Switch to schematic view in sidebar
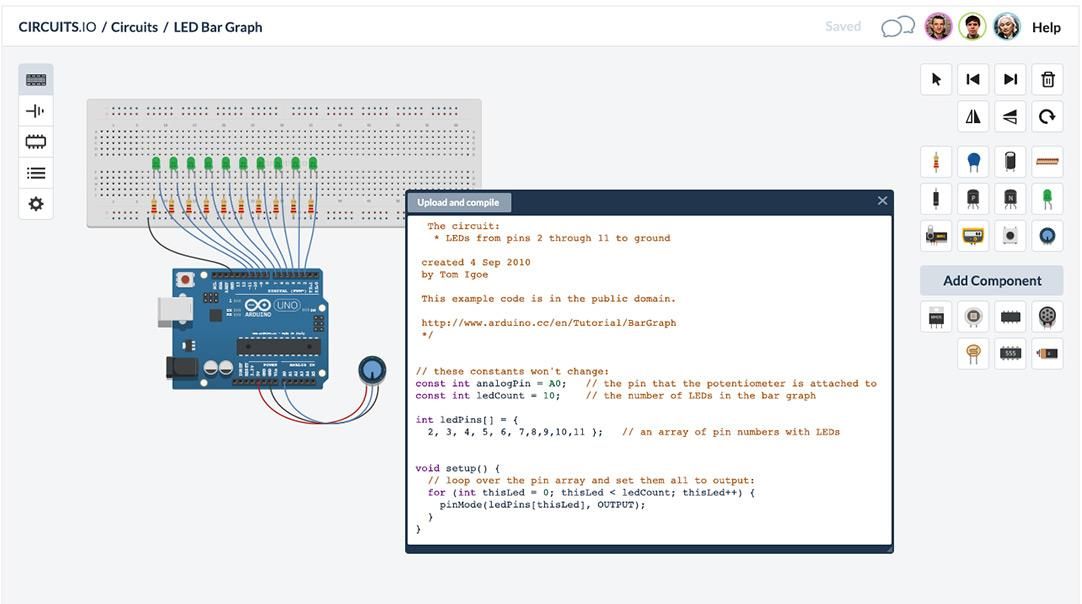Image resolution: width=1082 pixels, height=604 pixels. 35,110
